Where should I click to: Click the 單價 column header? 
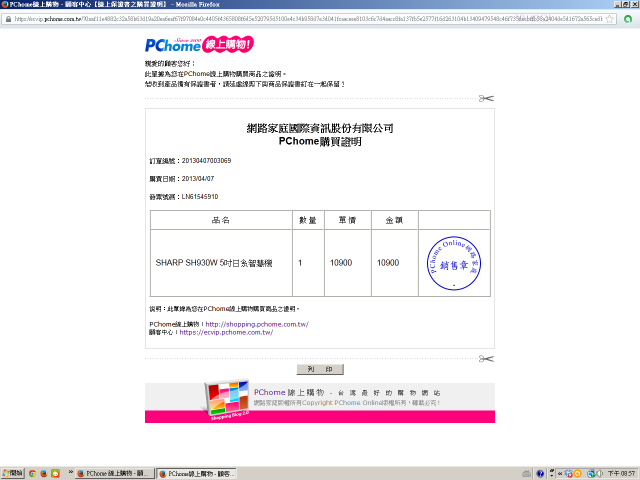click(347, 220)
